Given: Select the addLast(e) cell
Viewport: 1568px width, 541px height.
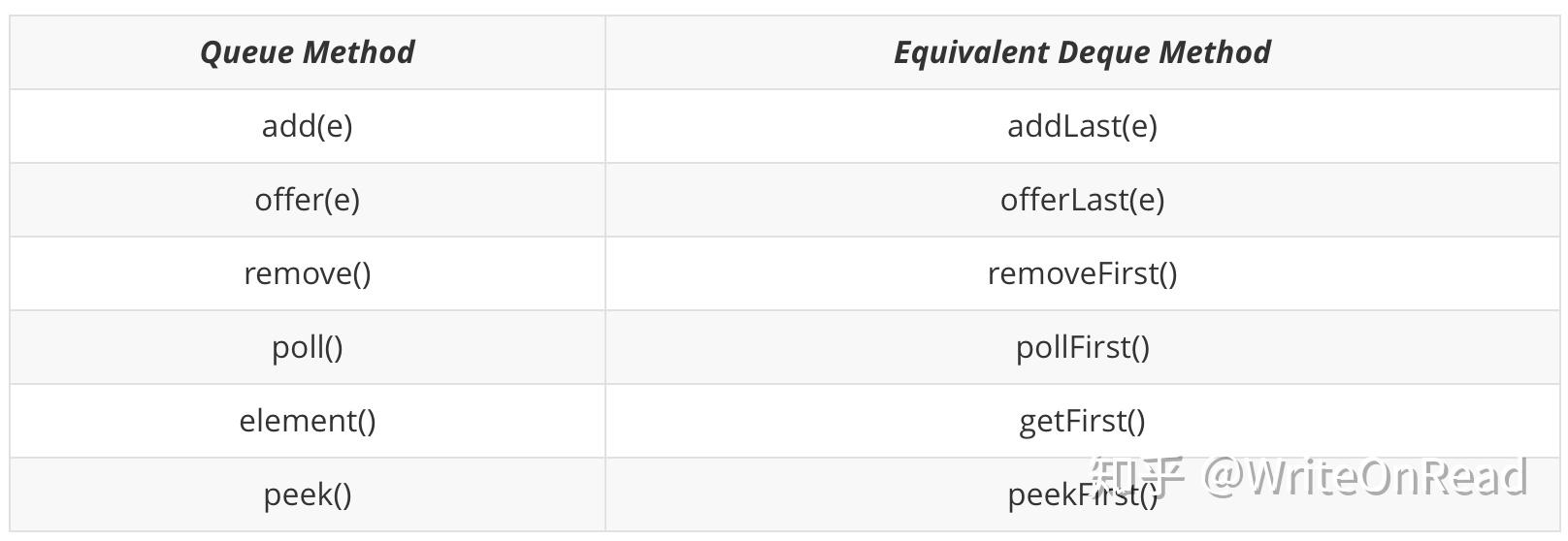Looking at the screenshot, I should click(1082, 126).
